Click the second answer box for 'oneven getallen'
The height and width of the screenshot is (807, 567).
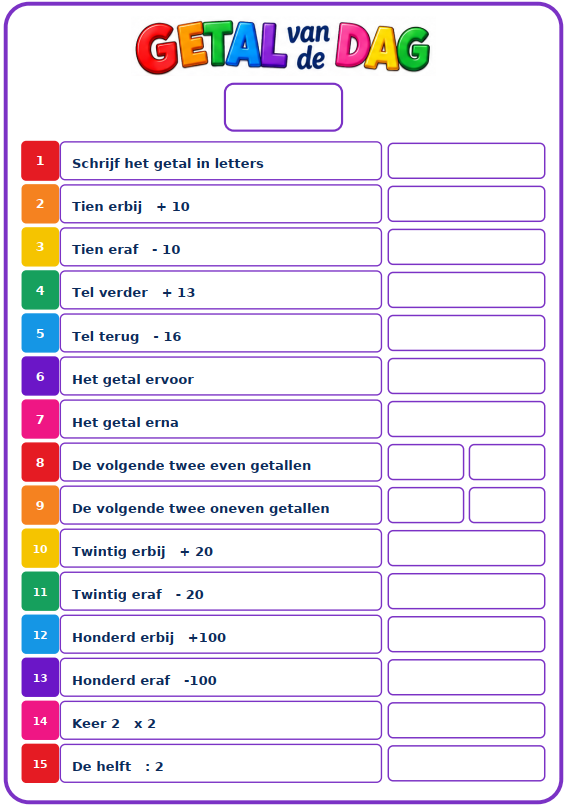click(x=507, y=505)
